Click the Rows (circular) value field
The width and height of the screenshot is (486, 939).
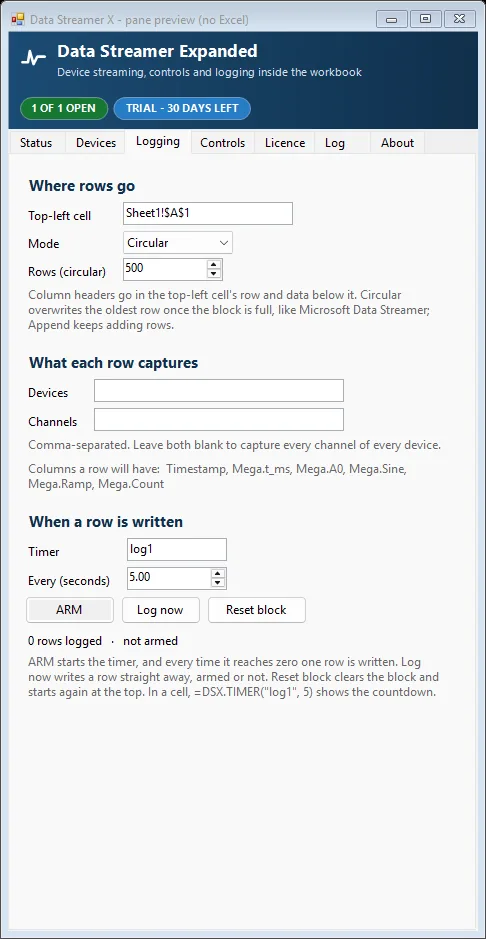click(x=165, y=269)
